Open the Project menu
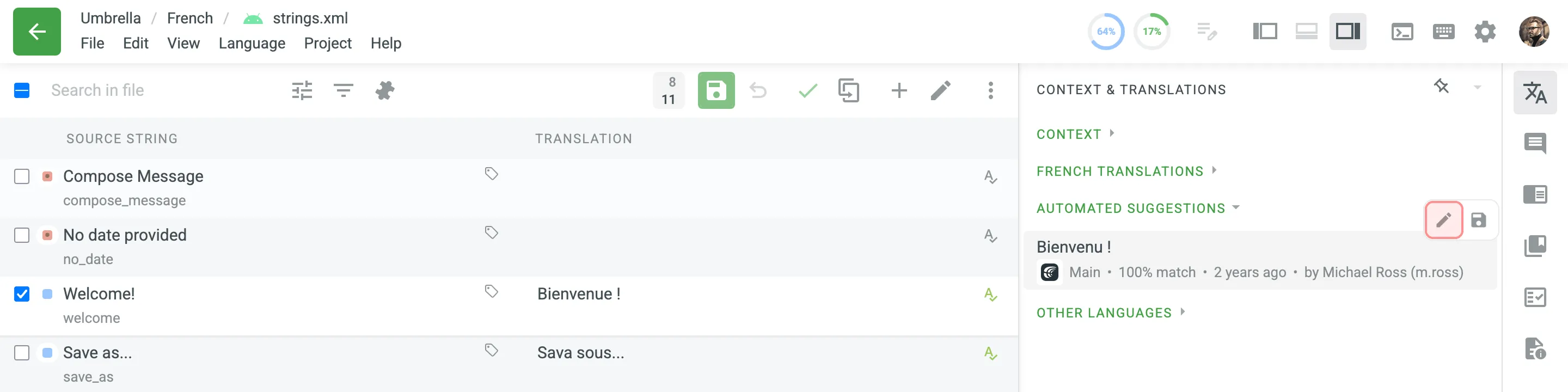Viewport: 1568px width, 392px height. point(327,43)
